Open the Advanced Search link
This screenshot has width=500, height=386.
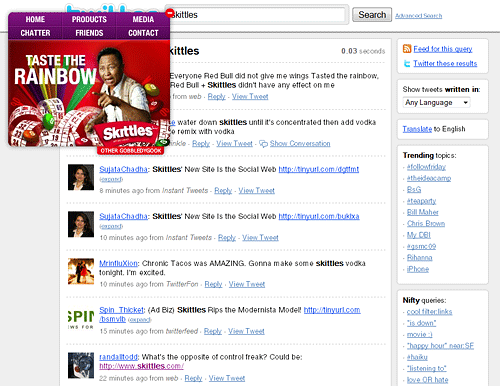coord(419,16)
